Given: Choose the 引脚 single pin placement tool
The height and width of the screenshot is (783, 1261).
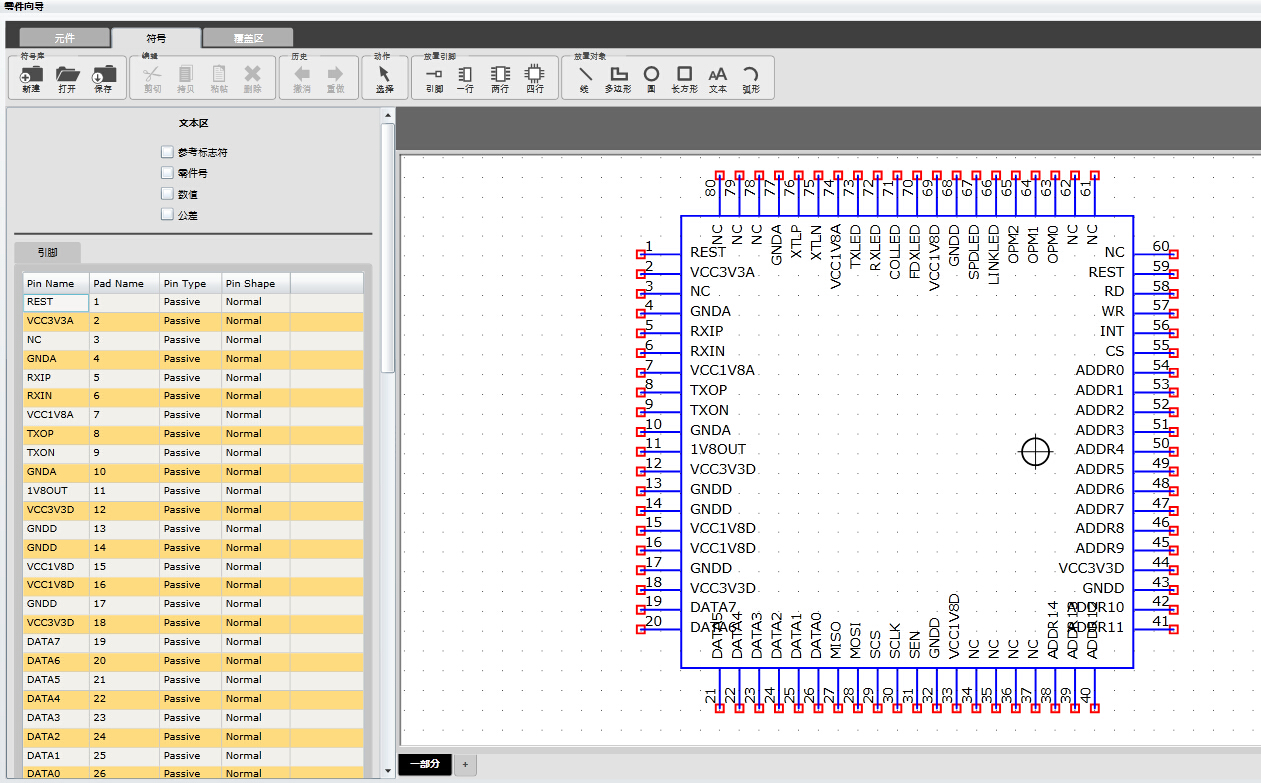Looking at the screenshot, I should tap(434, 79).
